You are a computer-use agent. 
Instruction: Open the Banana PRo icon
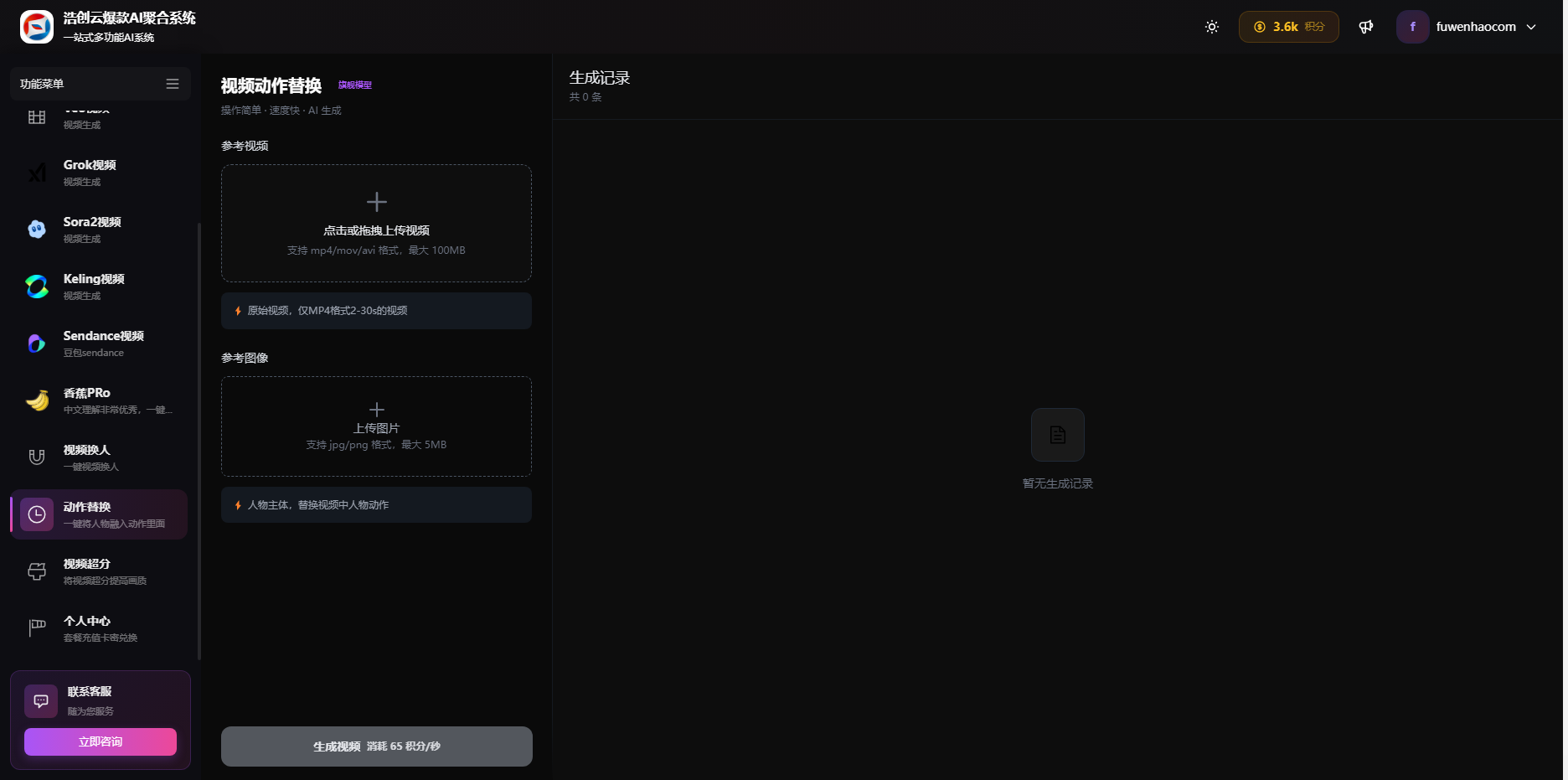pos(37,400)
